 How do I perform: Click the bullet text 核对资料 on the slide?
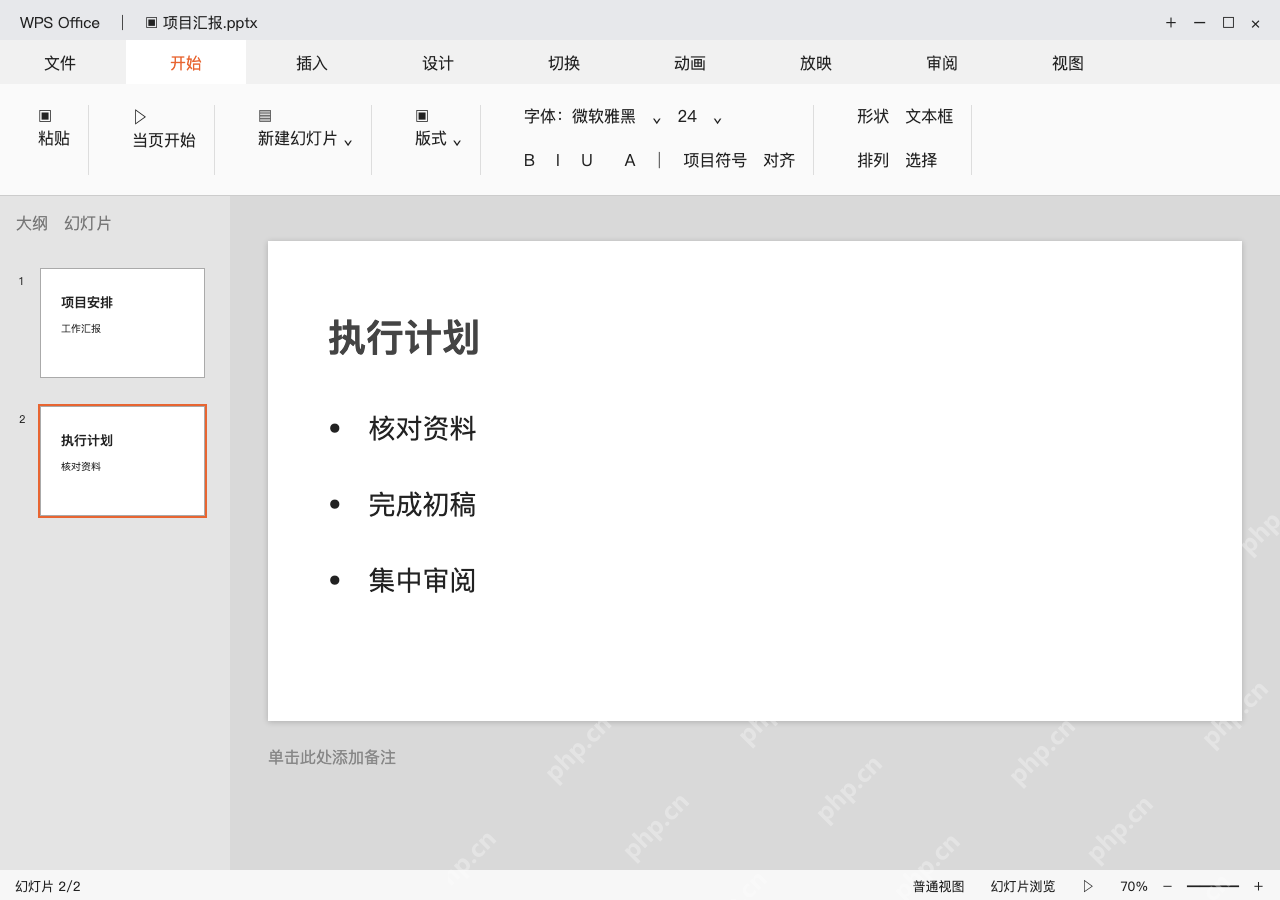coord(422,428)
